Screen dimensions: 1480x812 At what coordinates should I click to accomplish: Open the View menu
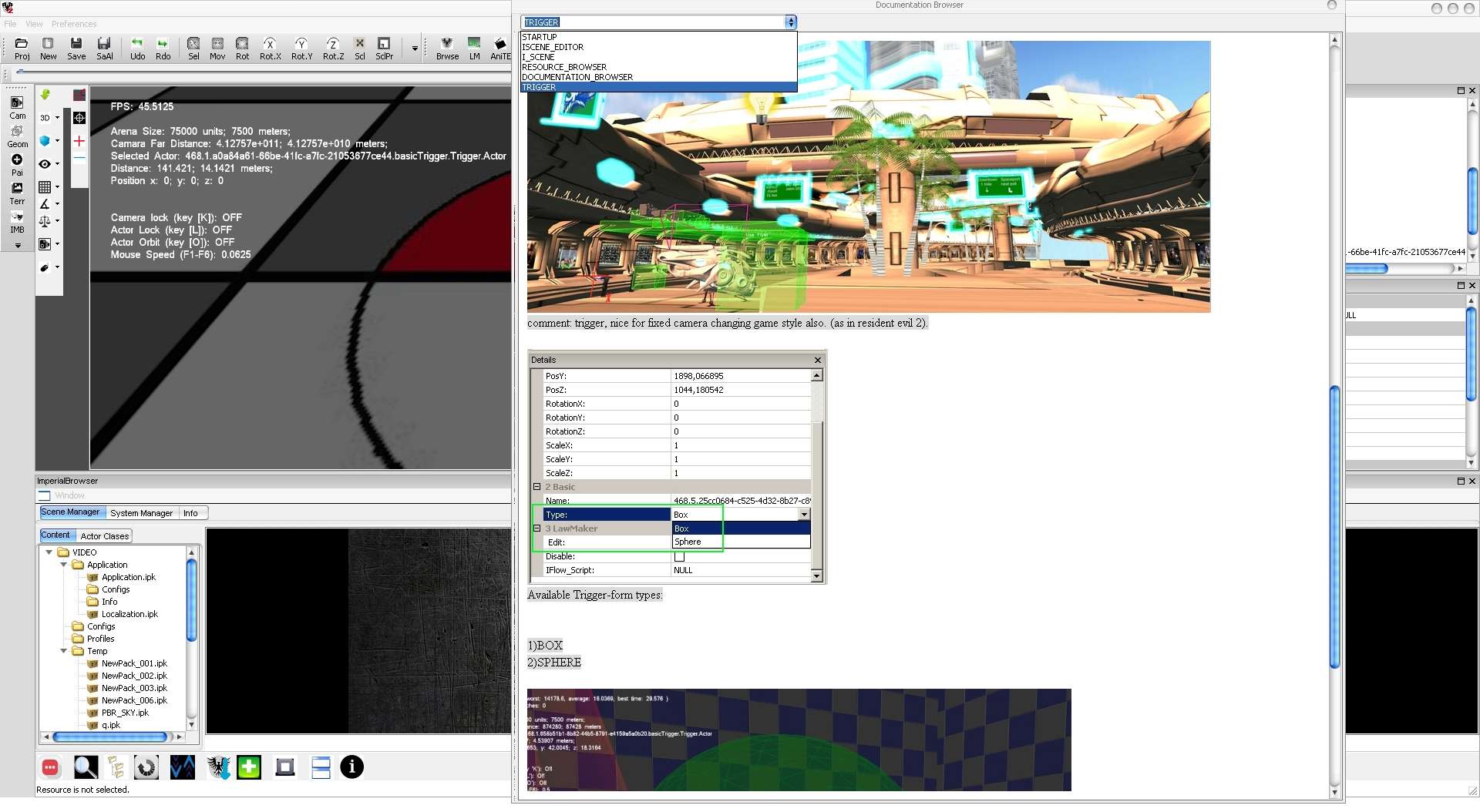pos(34,24)
